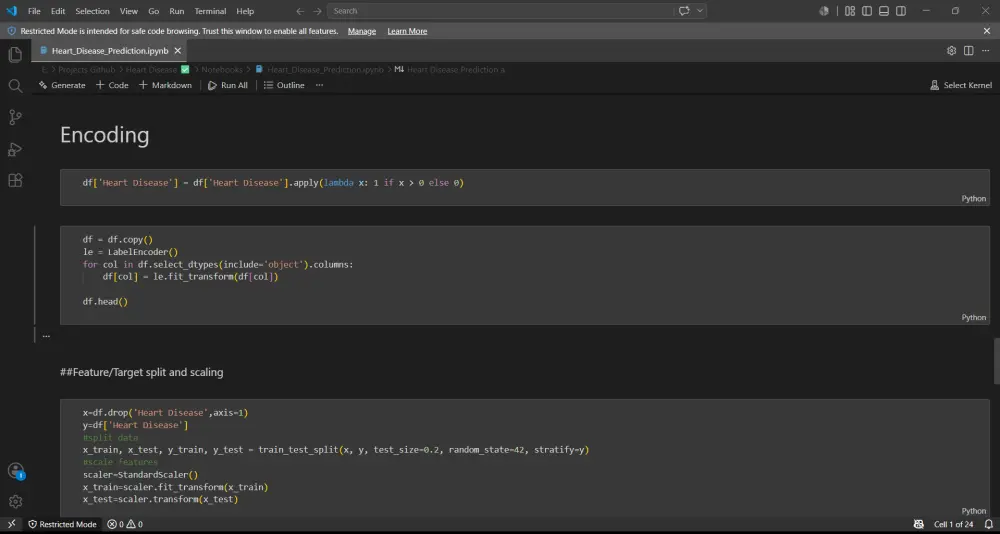Click the Encoding markdown heading

pyautogui.click(x=105, y=135)
